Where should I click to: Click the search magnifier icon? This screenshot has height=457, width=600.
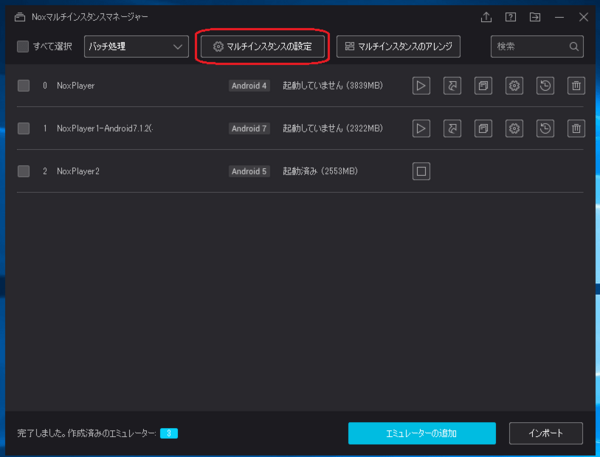pyautogui.click(x=574, y=47)
